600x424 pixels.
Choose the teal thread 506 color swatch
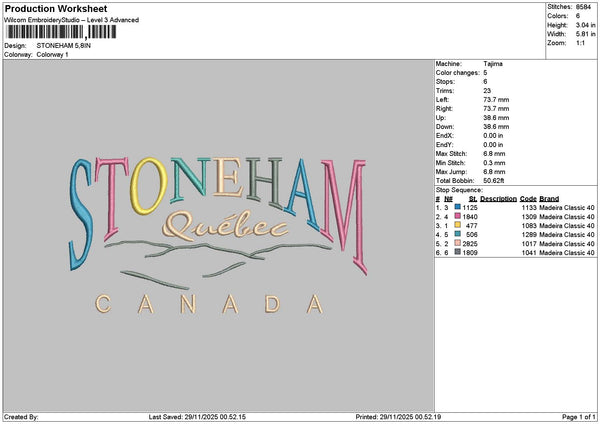coord(457,234)
